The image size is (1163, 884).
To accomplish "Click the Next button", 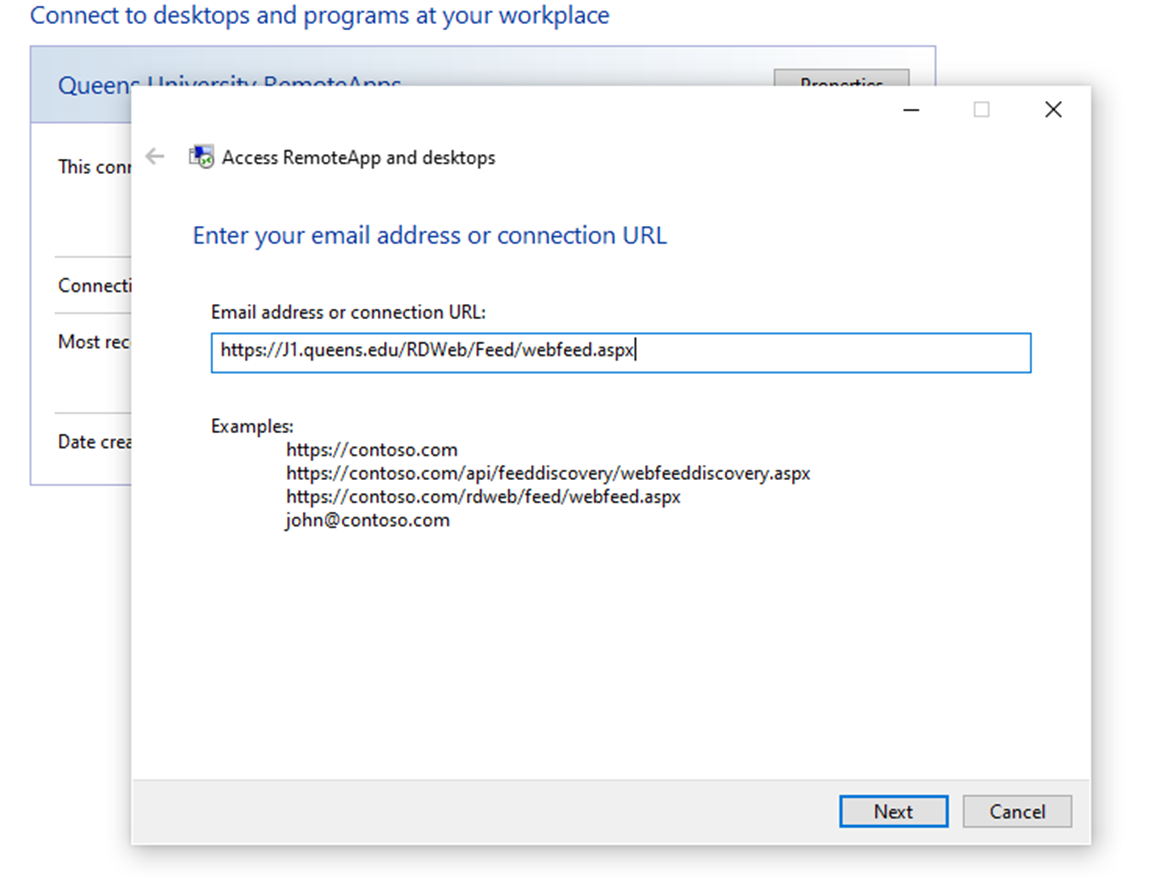I will [893, 811].
